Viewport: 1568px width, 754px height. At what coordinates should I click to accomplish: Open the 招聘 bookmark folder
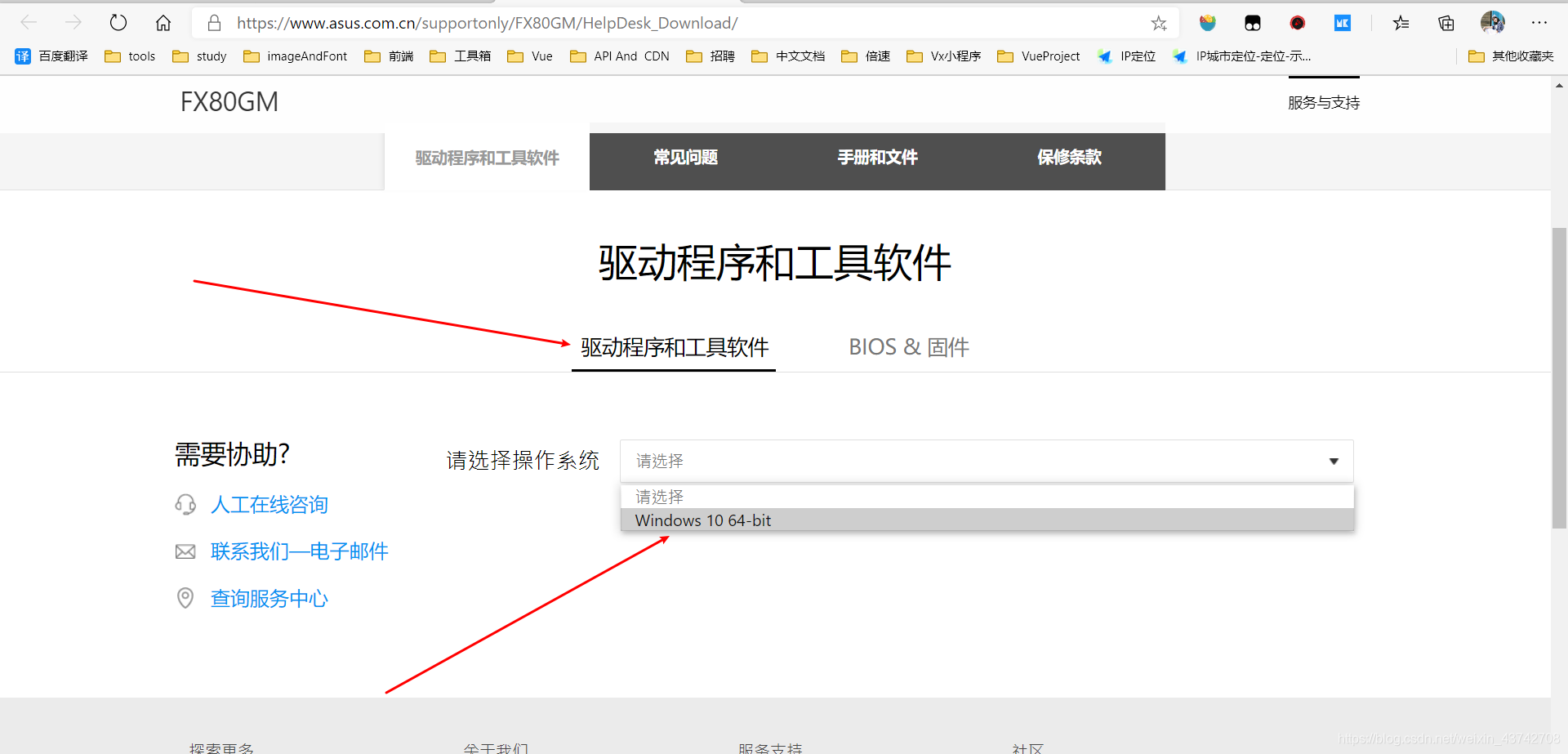click(710, 56)
